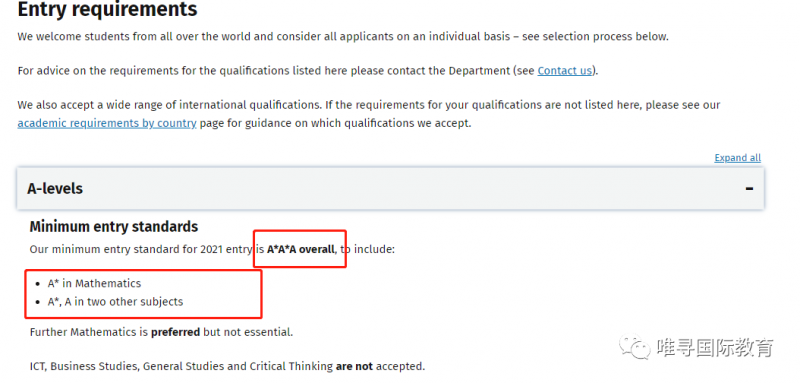Click the sentence about 2021 entry standard
800x383 pixels.
(212, 250)
